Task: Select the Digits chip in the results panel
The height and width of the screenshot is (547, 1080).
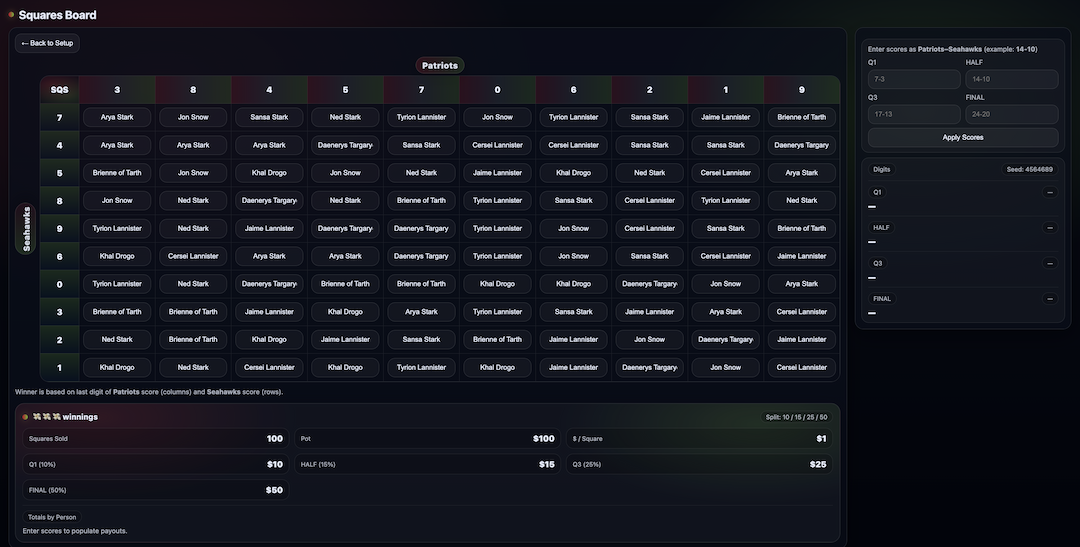Action: 882,169
